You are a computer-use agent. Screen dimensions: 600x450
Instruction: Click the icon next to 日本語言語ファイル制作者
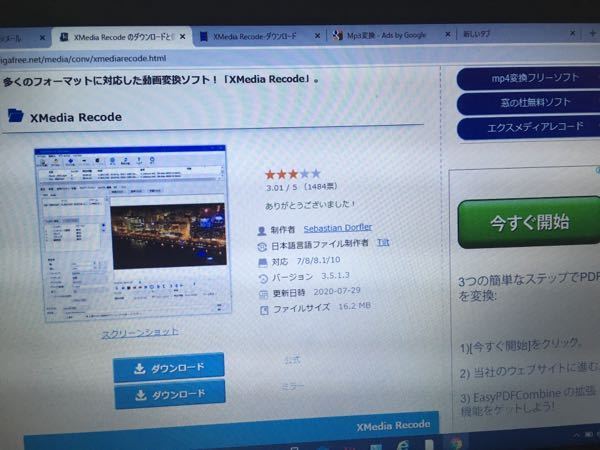click(262, 247)
